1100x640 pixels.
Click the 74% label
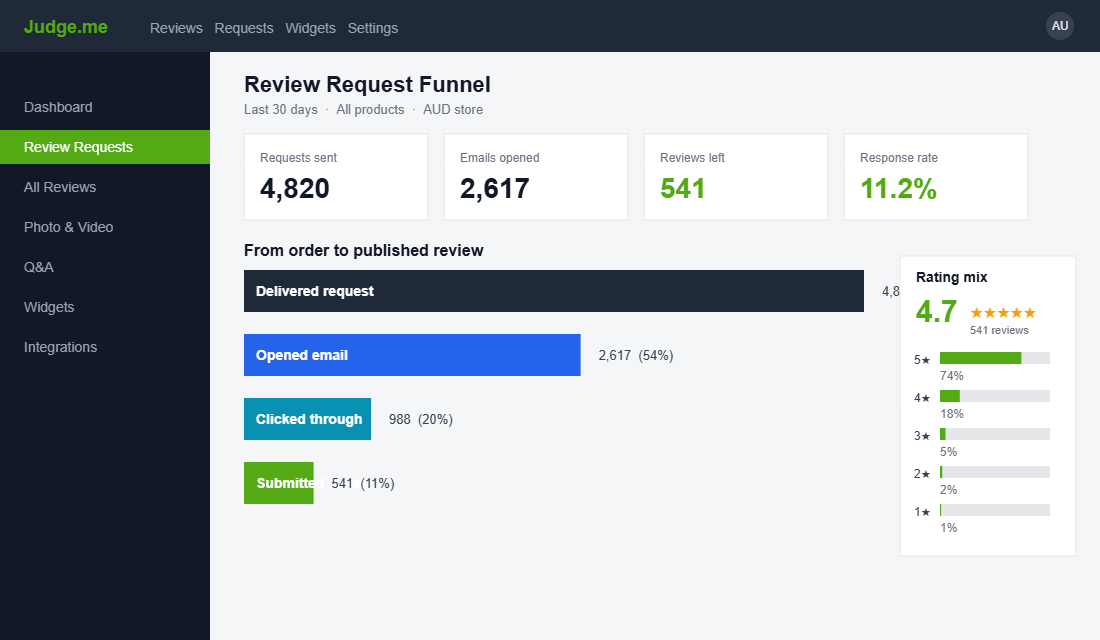pos(951,375)
